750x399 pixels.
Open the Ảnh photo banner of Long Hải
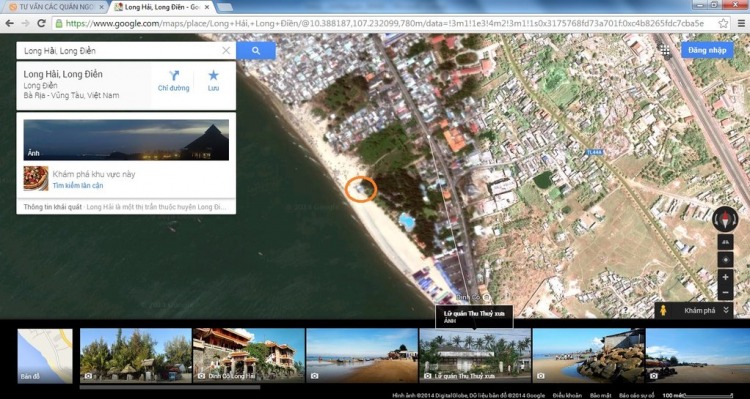[126, 140]
